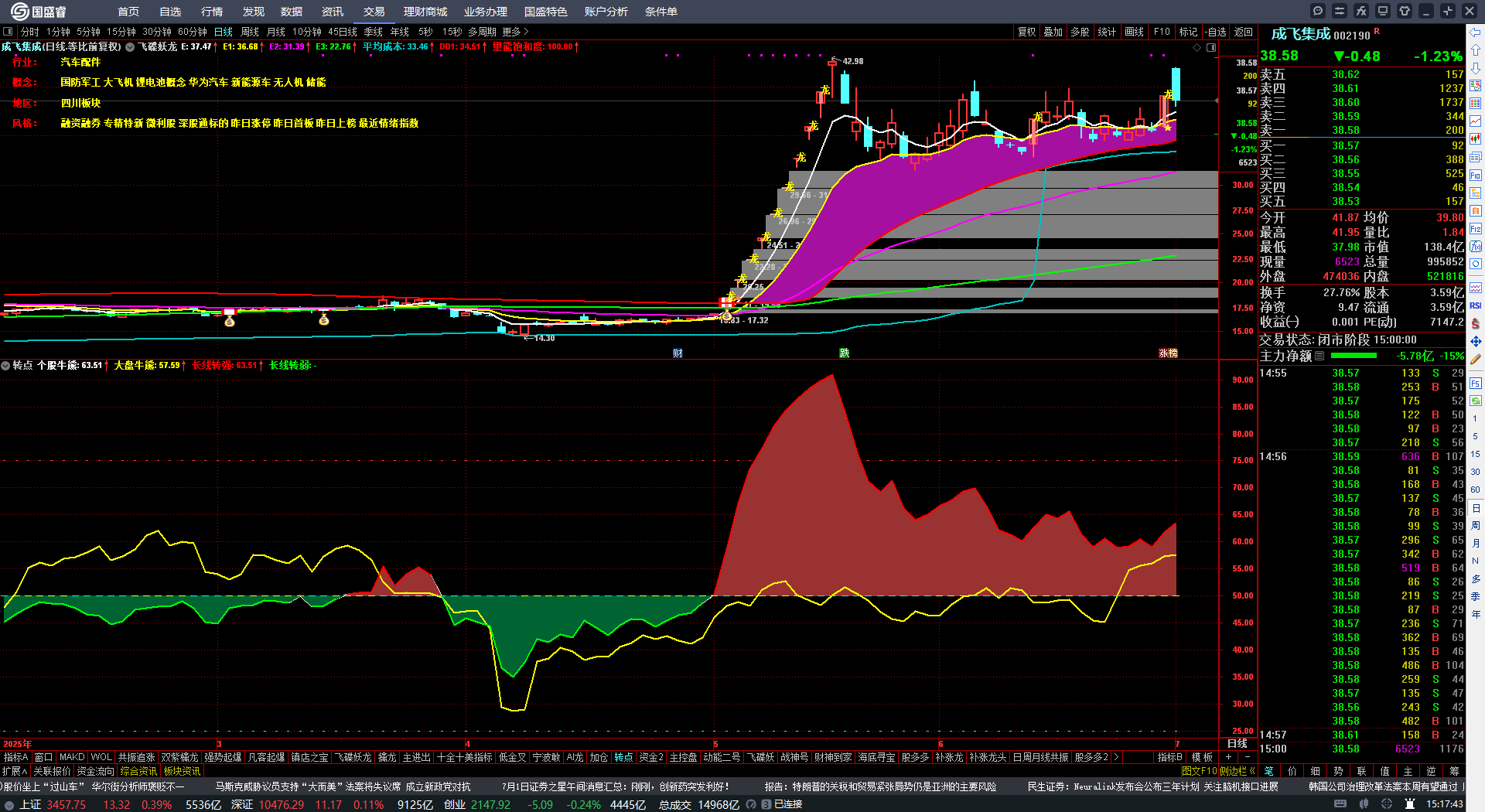This screenshot has width=1485, height=812.
Task: Click the green refresh icon in sidebar
Action: [x=1476, y=401]
